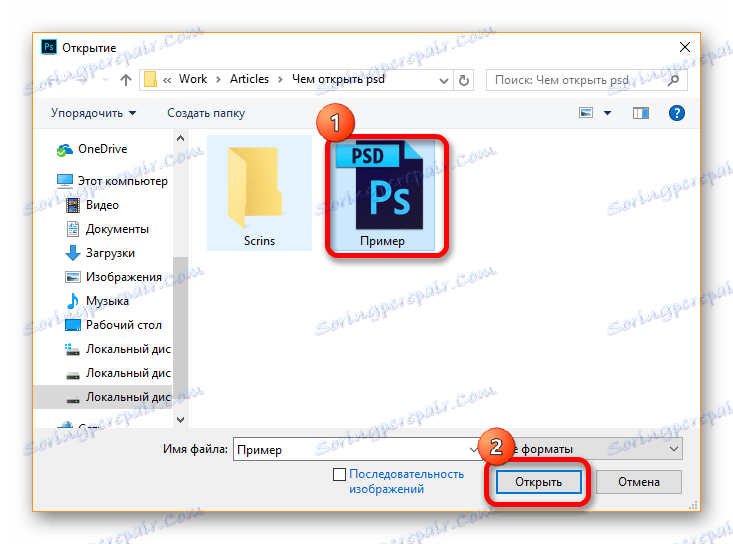
Task: Click Создать папку to create a folder
Action: 206,113
